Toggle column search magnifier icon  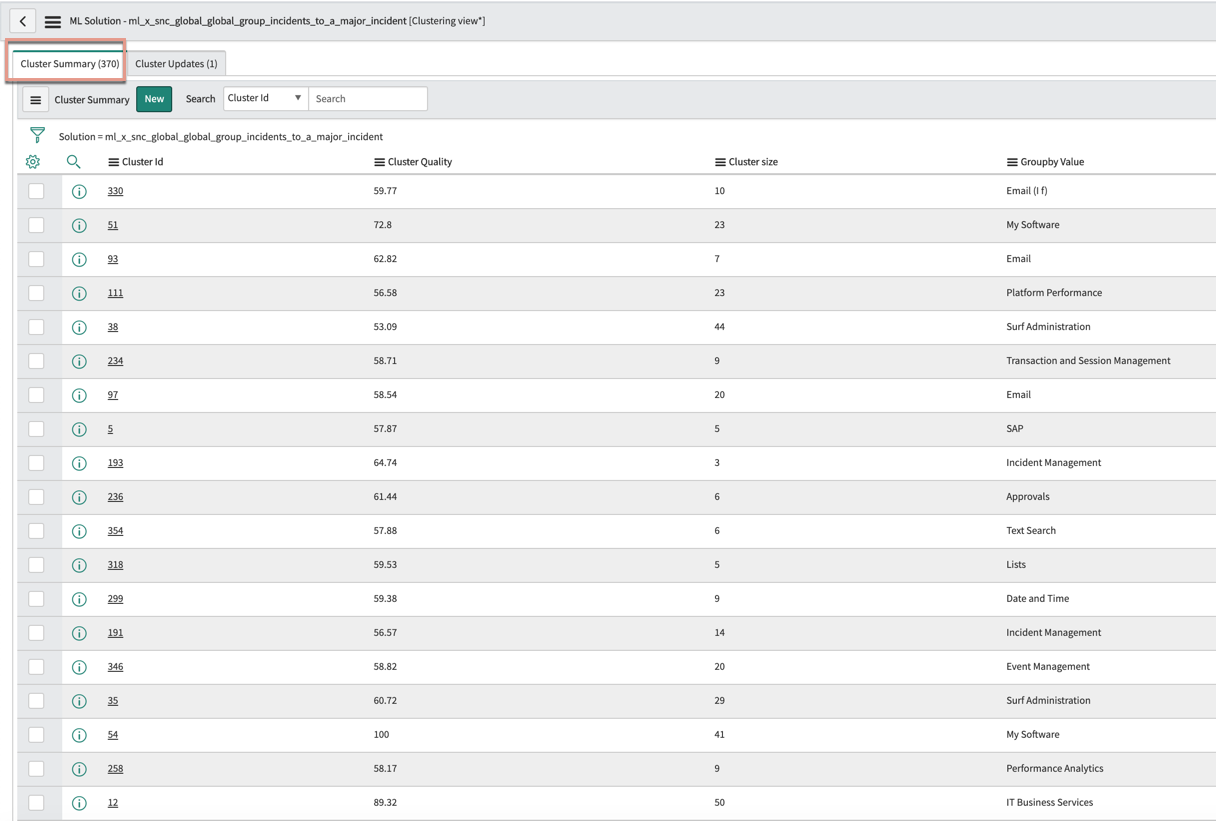tap(73, 161)
